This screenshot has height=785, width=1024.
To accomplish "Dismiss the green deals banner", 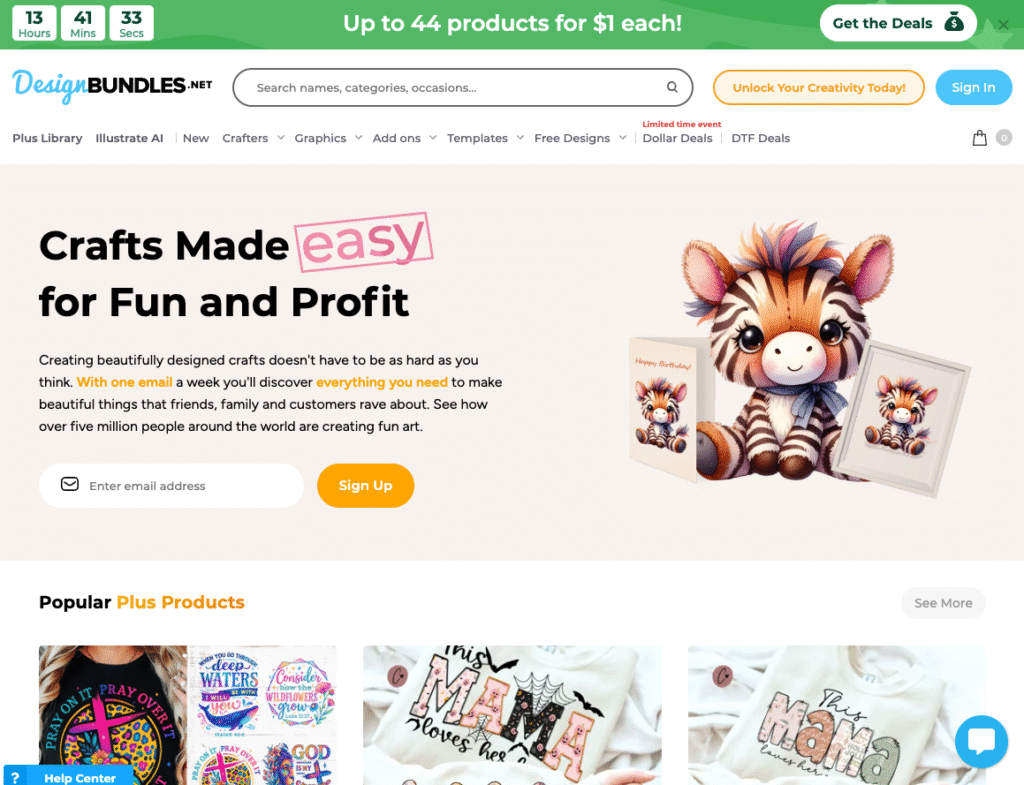I will [1003, 24].
